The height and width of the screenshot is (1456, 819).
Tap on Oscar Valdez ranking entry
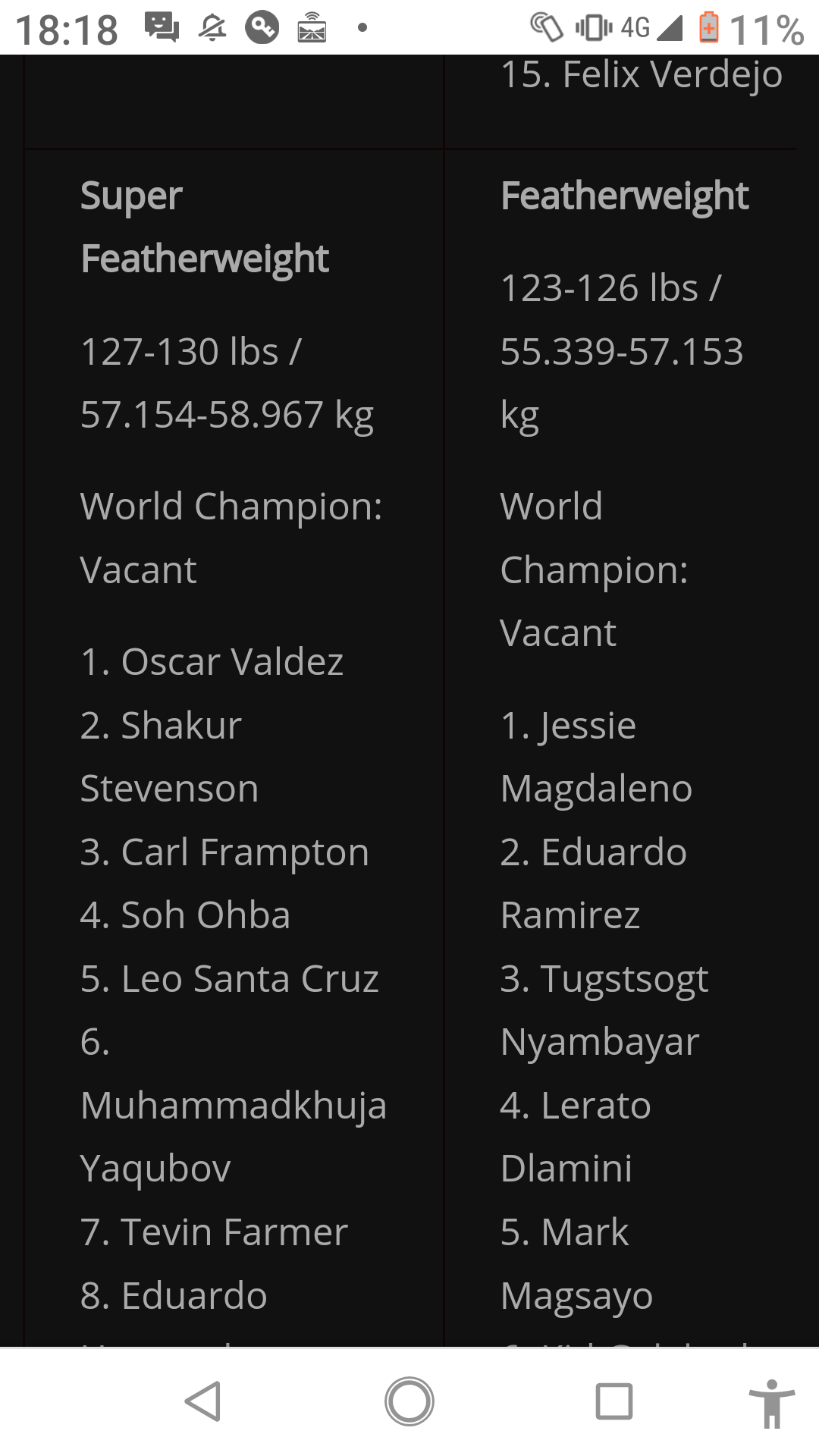[x=212, y=662]
